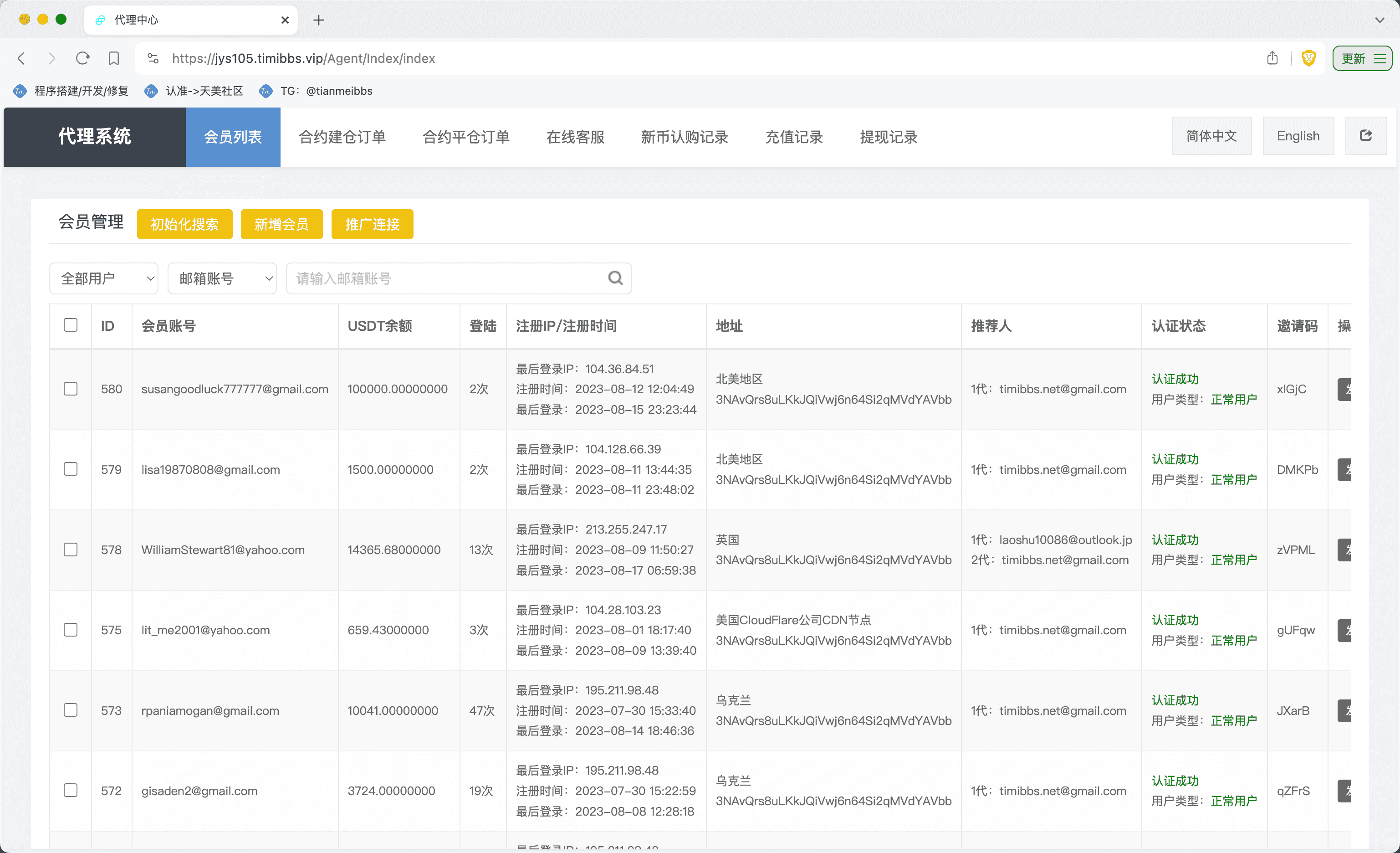Check the row for WilliamStewart81@yahoo.com
Viewport: 1400px width, 853px height.
(x=71, y=550)
